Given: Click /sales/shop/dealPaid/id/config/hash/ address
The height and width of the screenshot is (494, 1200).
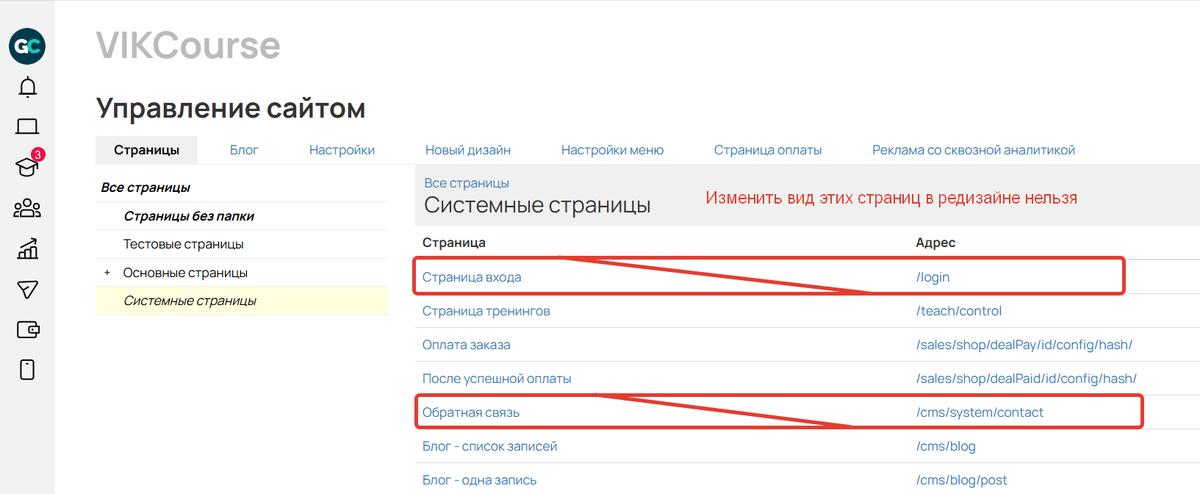Looking at the screenshot, I should 1027,379.
